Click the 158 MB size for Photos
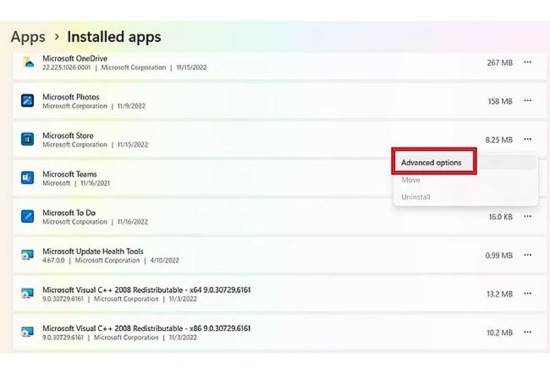This screenshot has width=550, height=375. click(500, 101)
